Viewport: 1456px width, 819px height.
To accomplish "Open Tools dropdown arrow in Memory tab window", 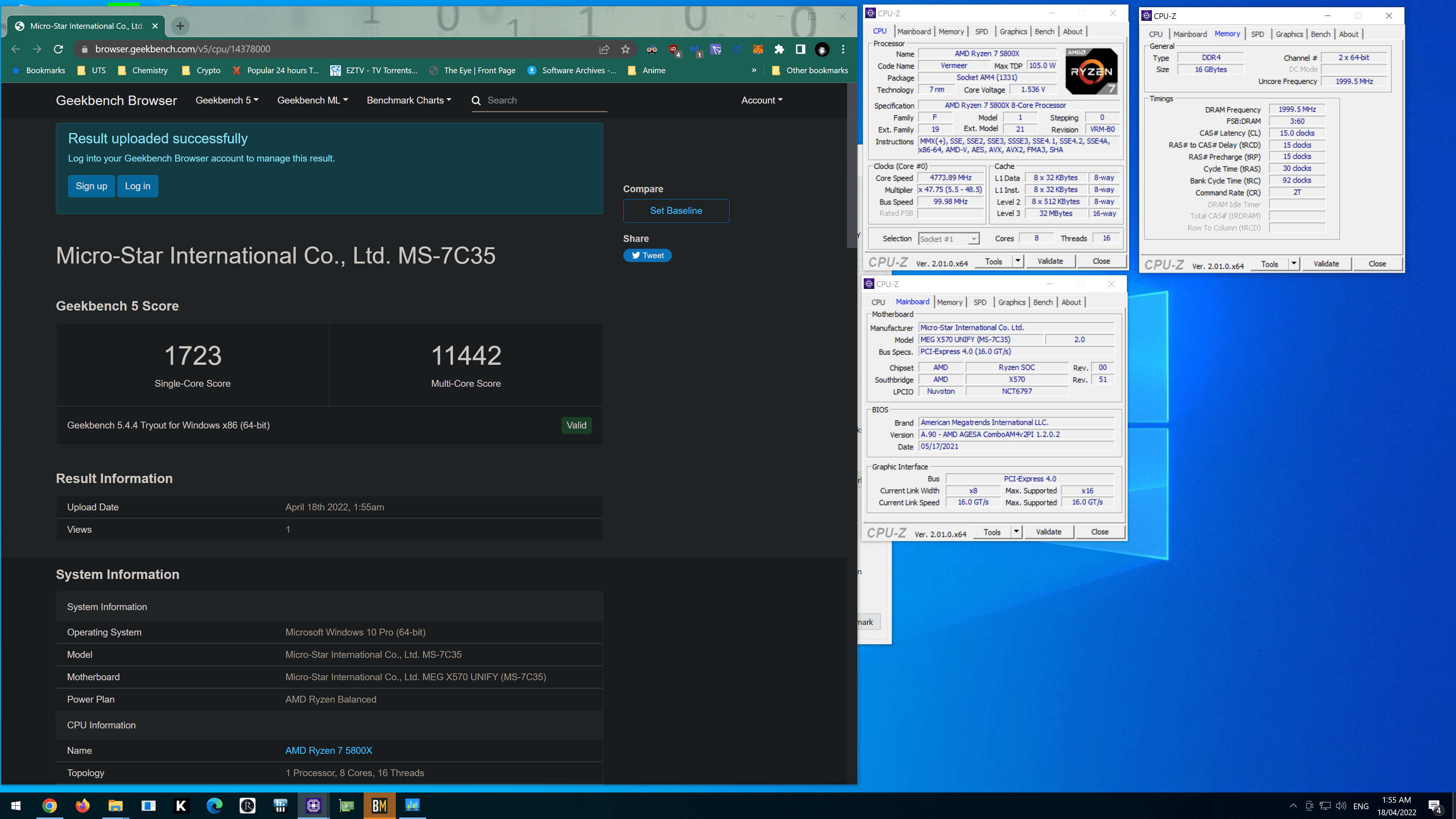I will [1294, 264].
